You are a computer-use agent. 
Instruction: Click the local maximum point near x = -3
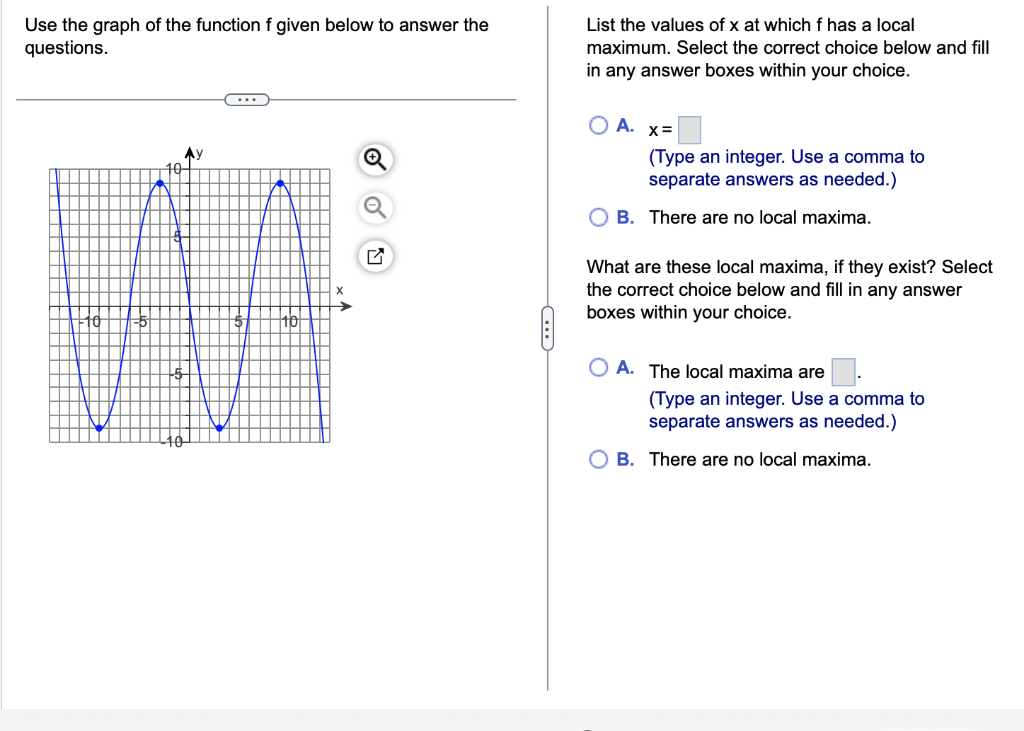pos(159,182)
